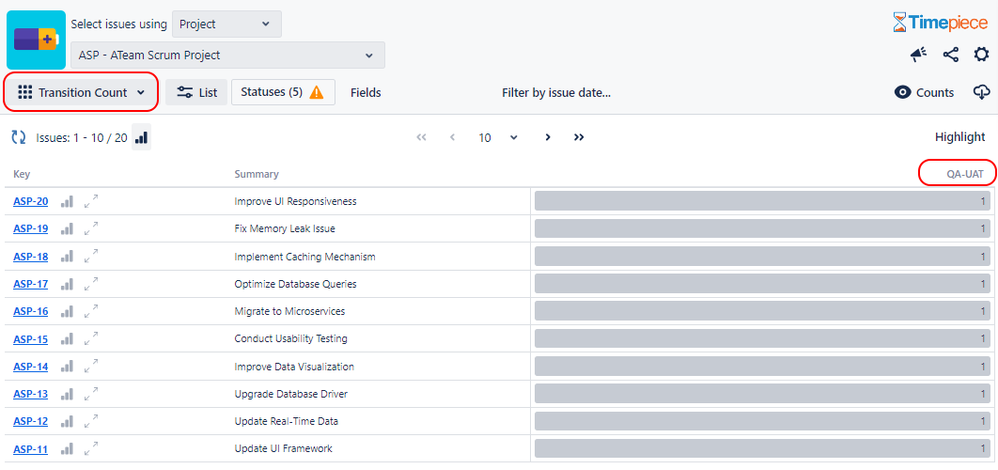Click the refresh issues icon
The width and height of the screenshot is (998, 470).
click(18, 137)
